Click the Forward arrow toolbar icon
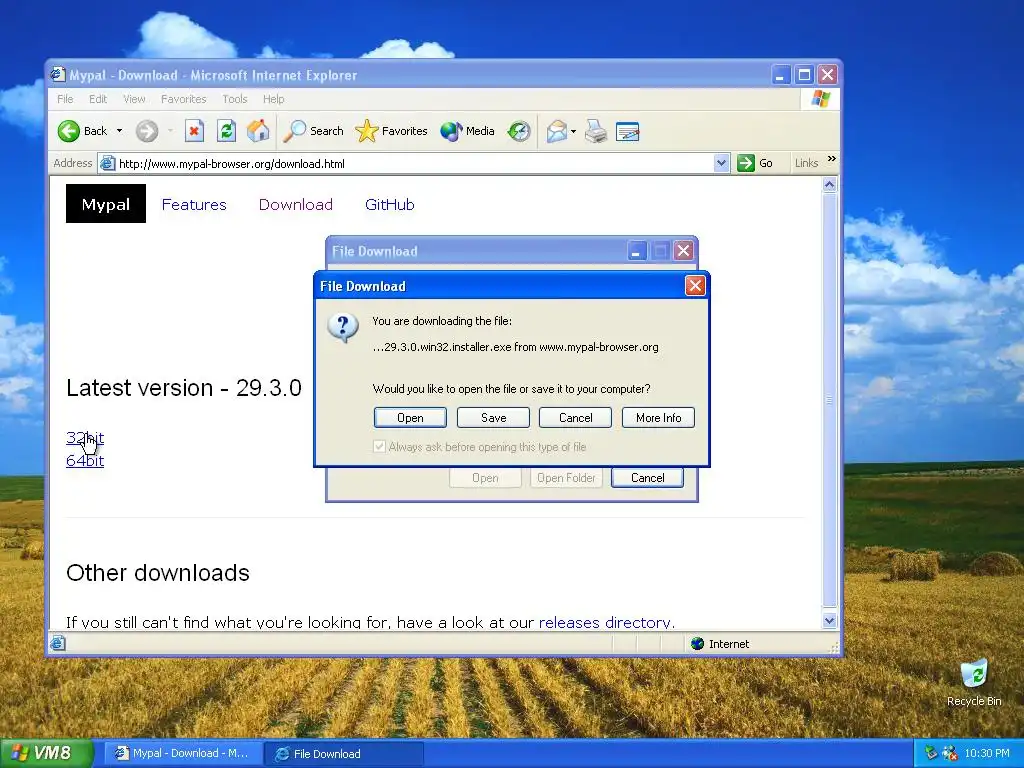 click(x=147, y=131)
